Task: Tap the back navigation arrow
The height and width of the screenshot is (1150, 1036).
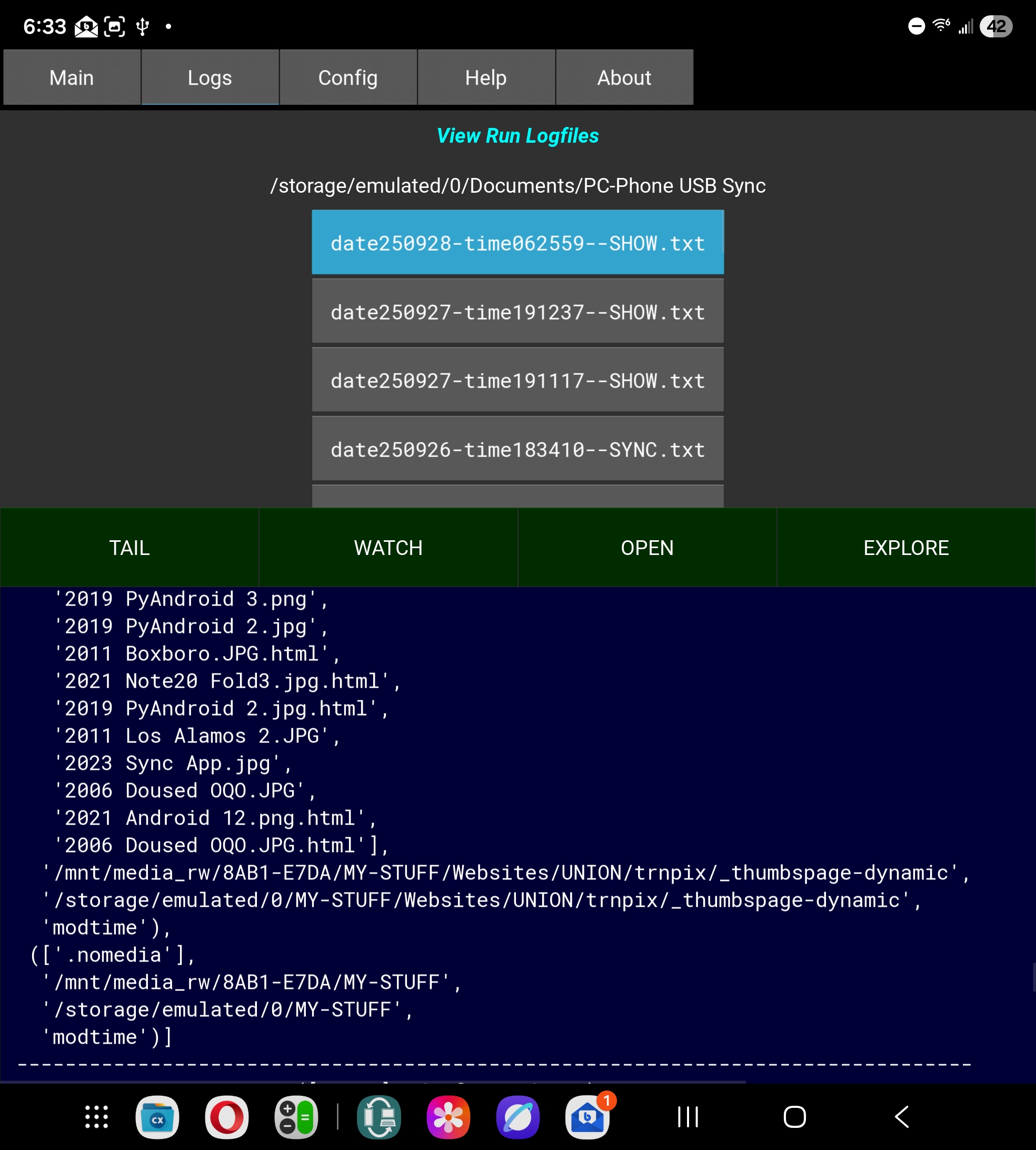Action: (x=902, y=1116)
